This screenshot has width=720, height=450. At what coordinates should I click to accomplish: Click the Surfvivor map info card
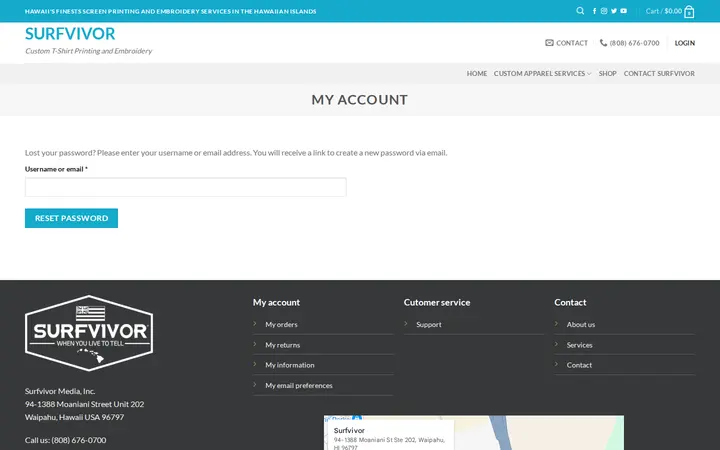point(392,435)
